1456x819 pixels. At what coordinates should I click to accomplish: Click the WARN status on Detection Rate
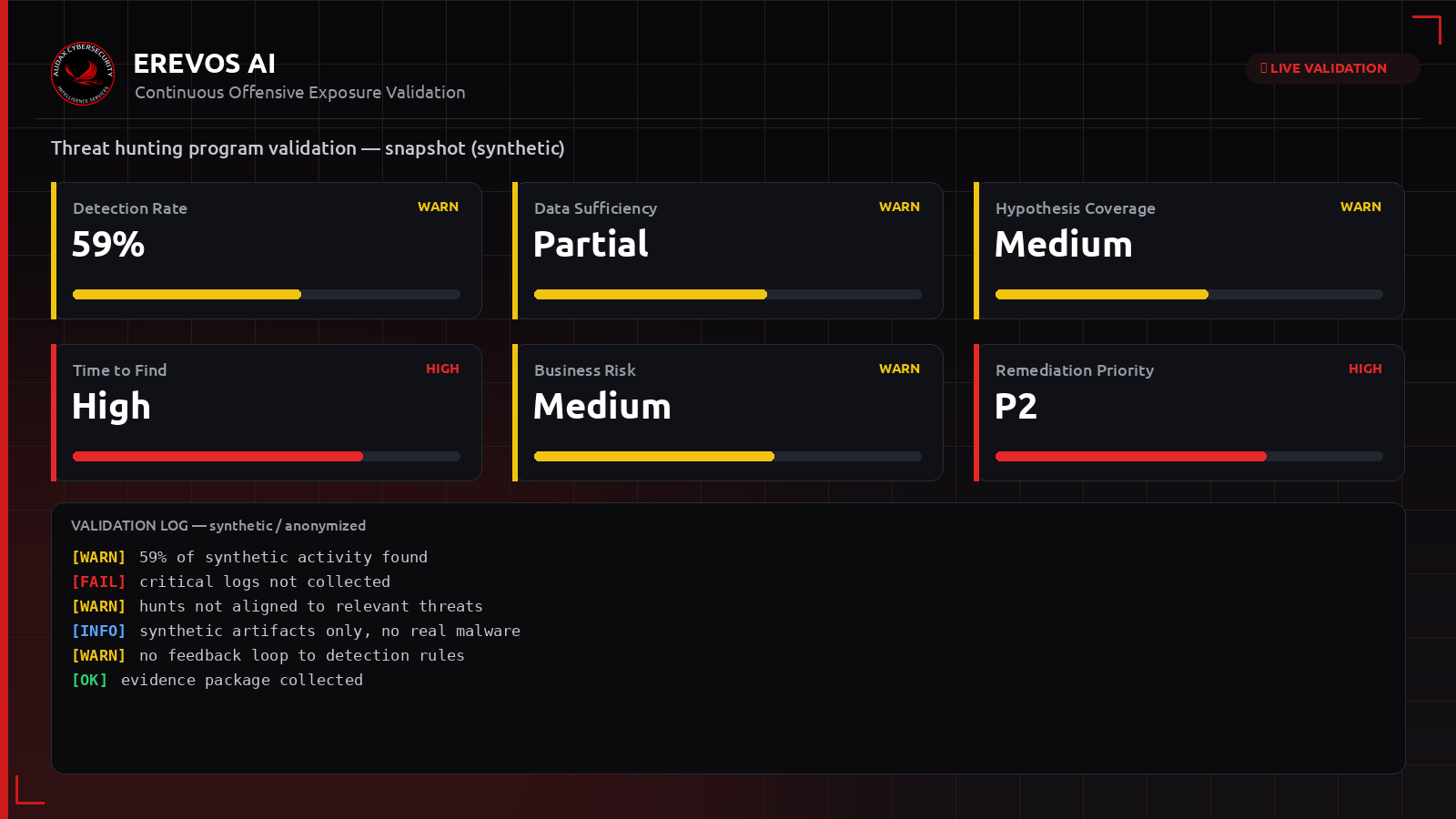[x=438, y=207]
